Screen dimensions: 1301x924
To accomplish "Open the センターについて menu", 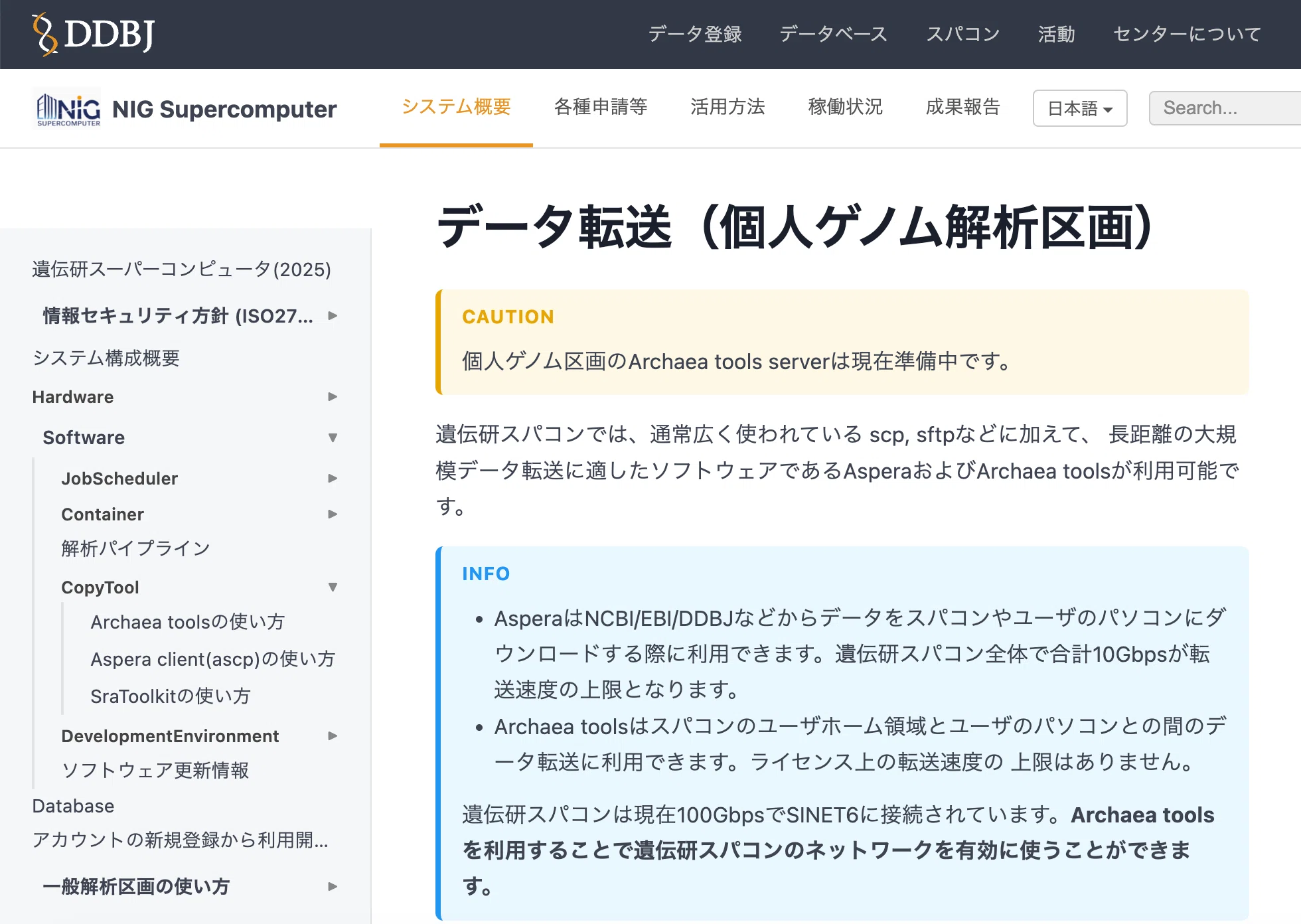I will (x=1187, y=34).
